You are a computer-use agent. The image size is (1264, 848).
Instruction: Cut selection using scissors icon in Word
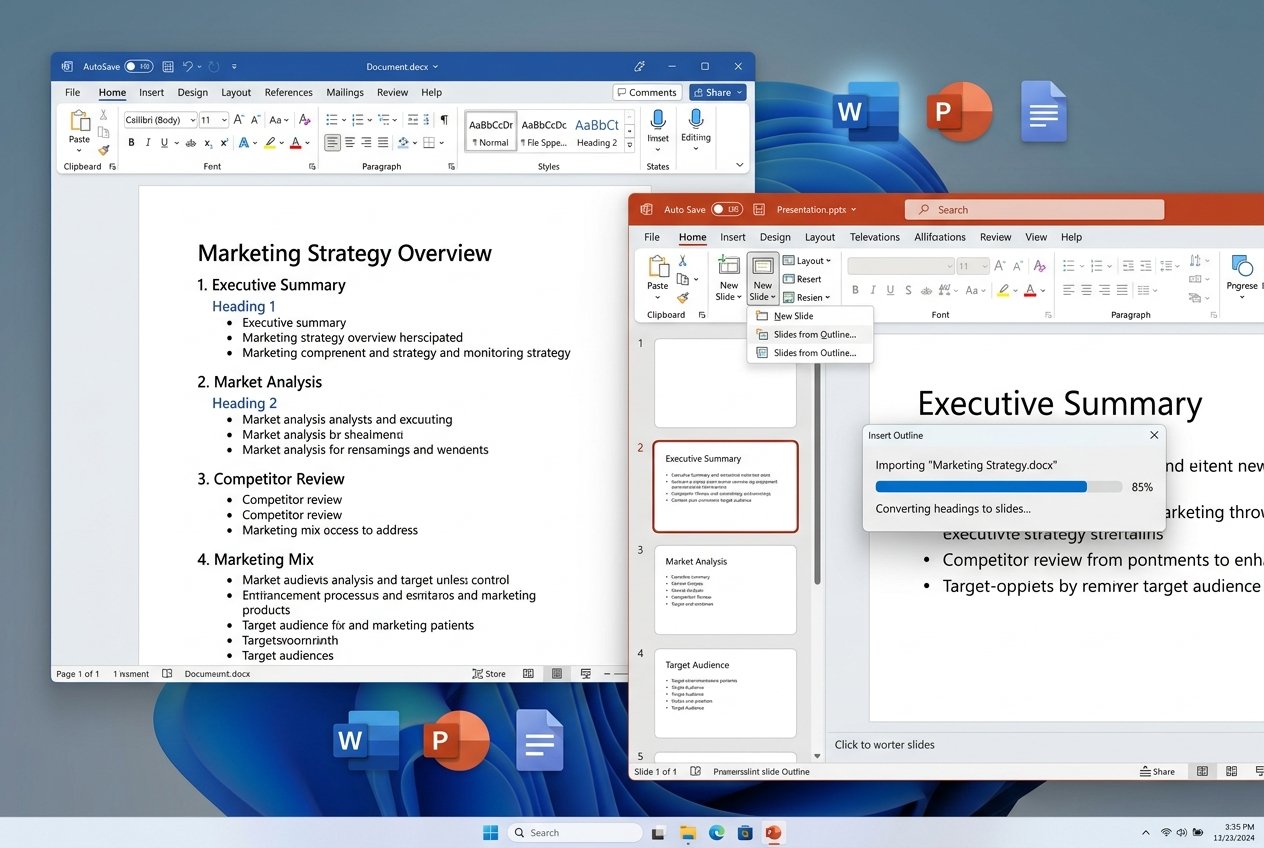(103, 115)
